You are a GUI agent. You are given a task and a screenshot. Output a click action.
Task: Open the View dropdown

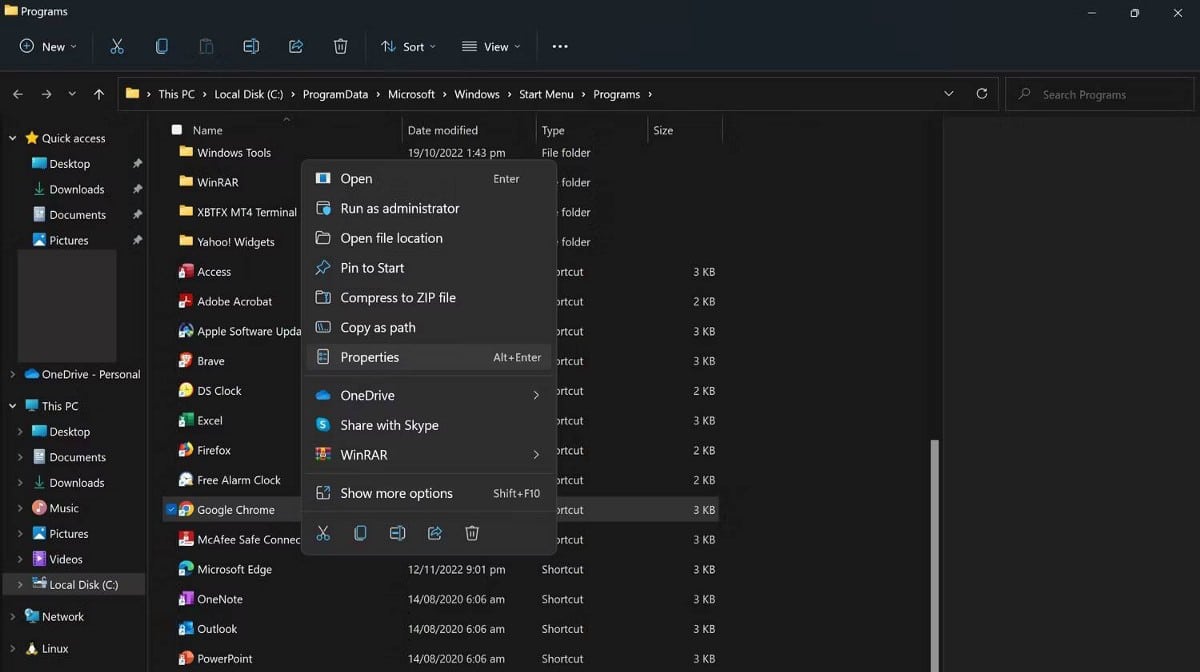pos(491,46)
